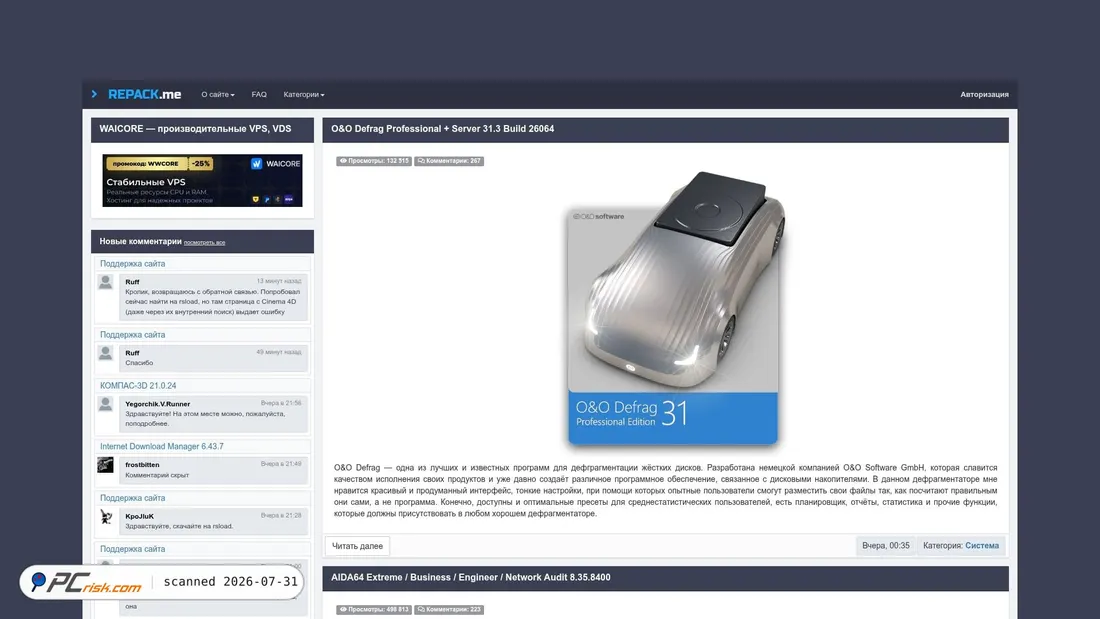Click frostbitten's avatar image
1100x619 pixels.
tap(105, 465)
